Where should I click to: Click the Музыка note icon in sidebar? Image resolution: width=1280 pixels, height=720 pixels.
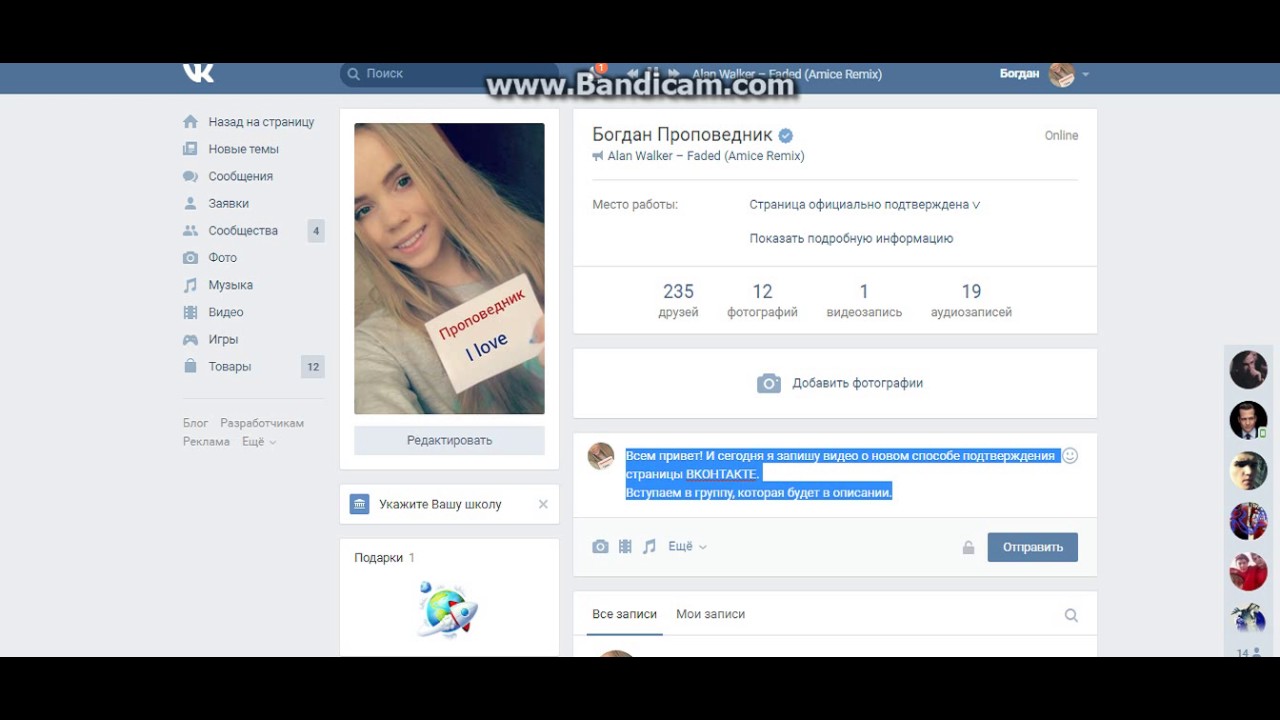pos(190,285)
